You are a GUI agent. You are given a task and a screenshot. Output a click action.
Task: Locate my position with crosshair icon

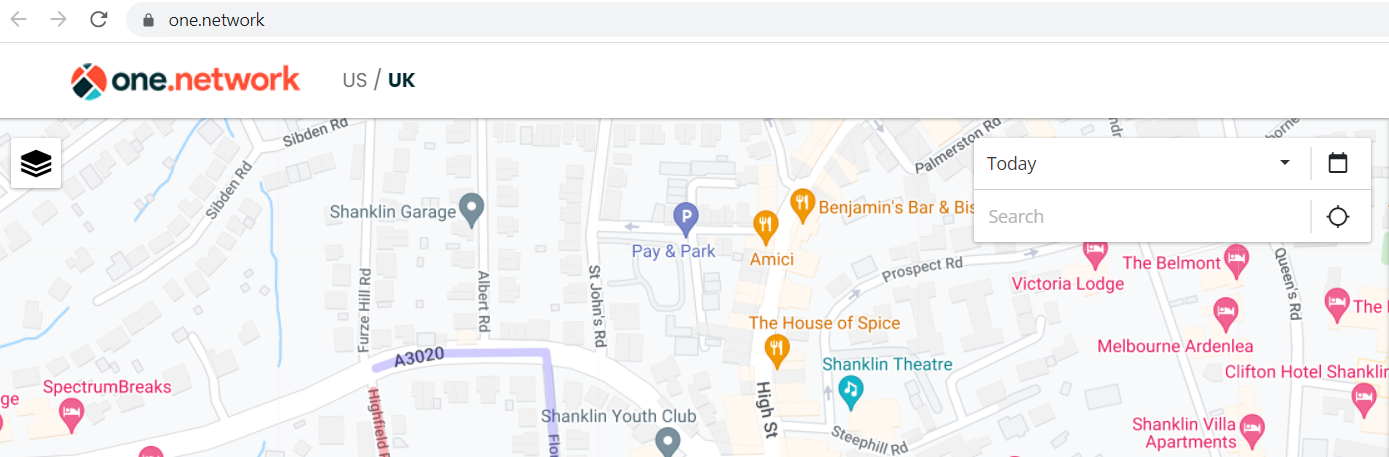coord(1338,216)
